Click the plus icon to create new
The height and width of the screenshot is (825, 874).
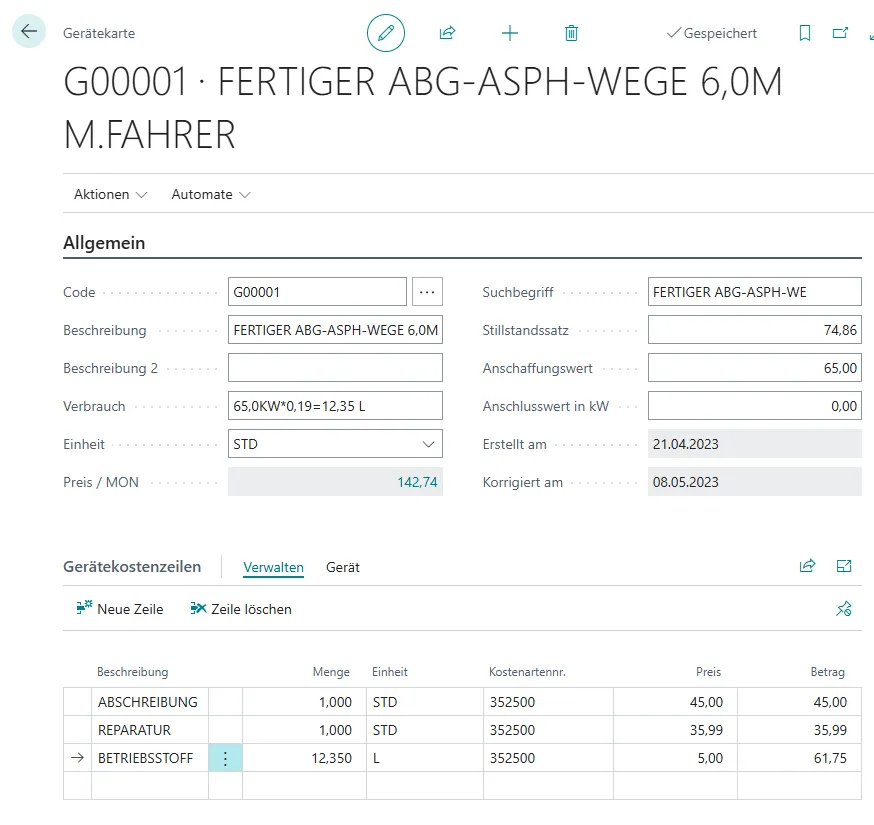(510, 33)
